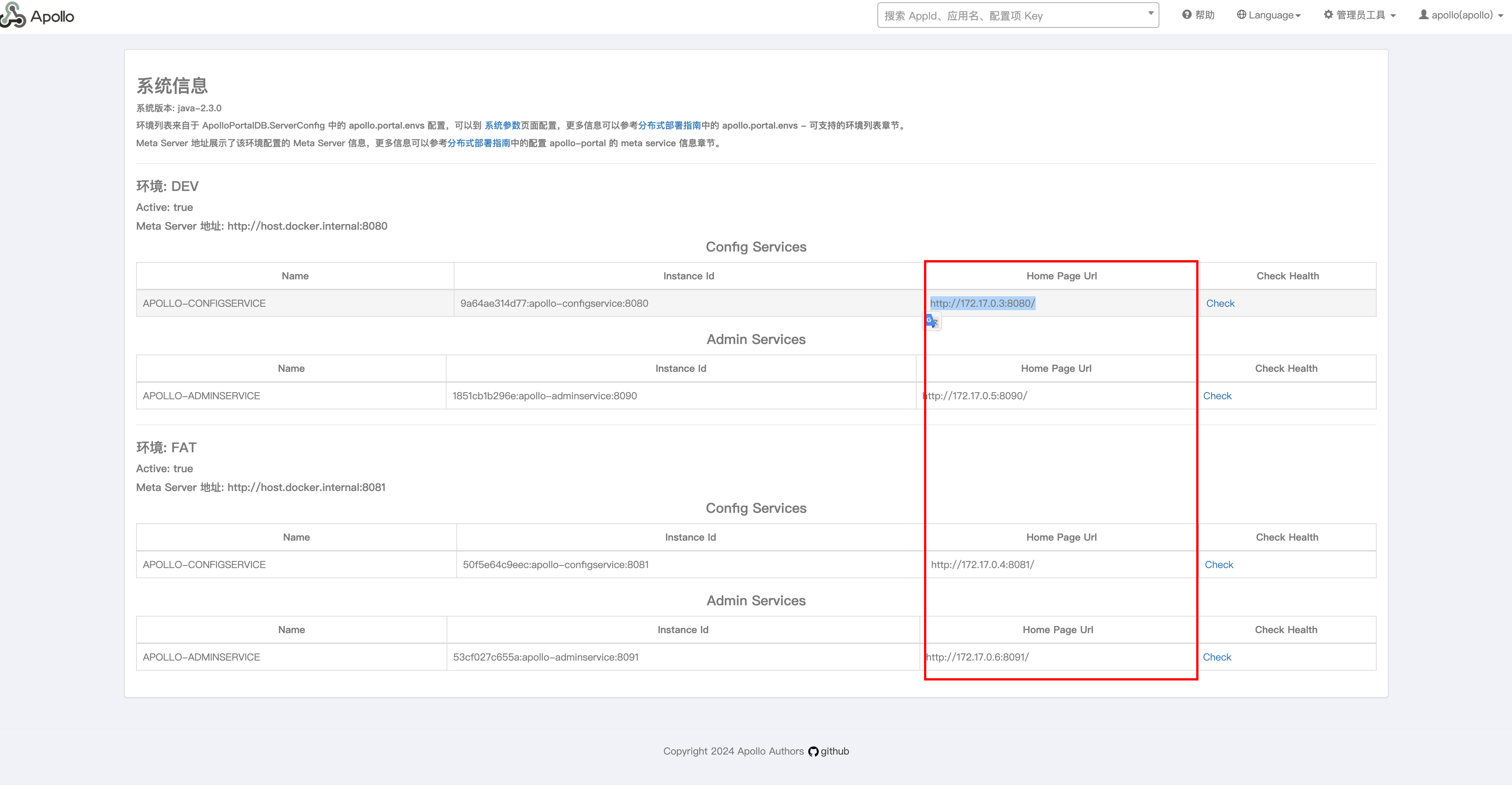Open the 帮助 help menu item
The width and height of the screenshot is (1512, 785).
pos(1204,15)
